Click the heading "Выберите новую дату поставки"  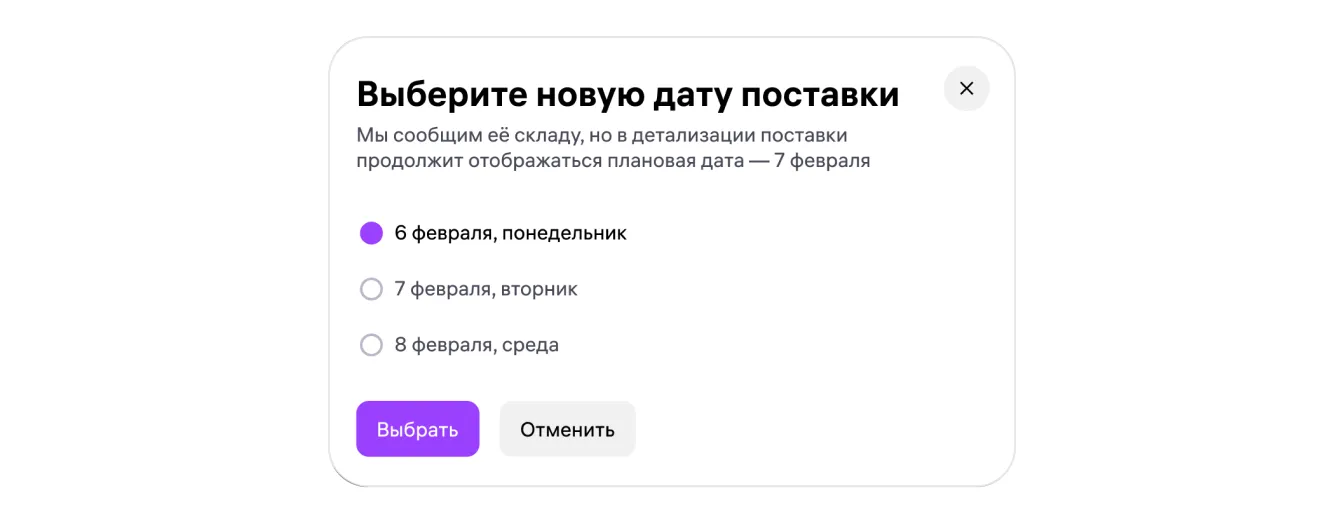click(627, 95)
